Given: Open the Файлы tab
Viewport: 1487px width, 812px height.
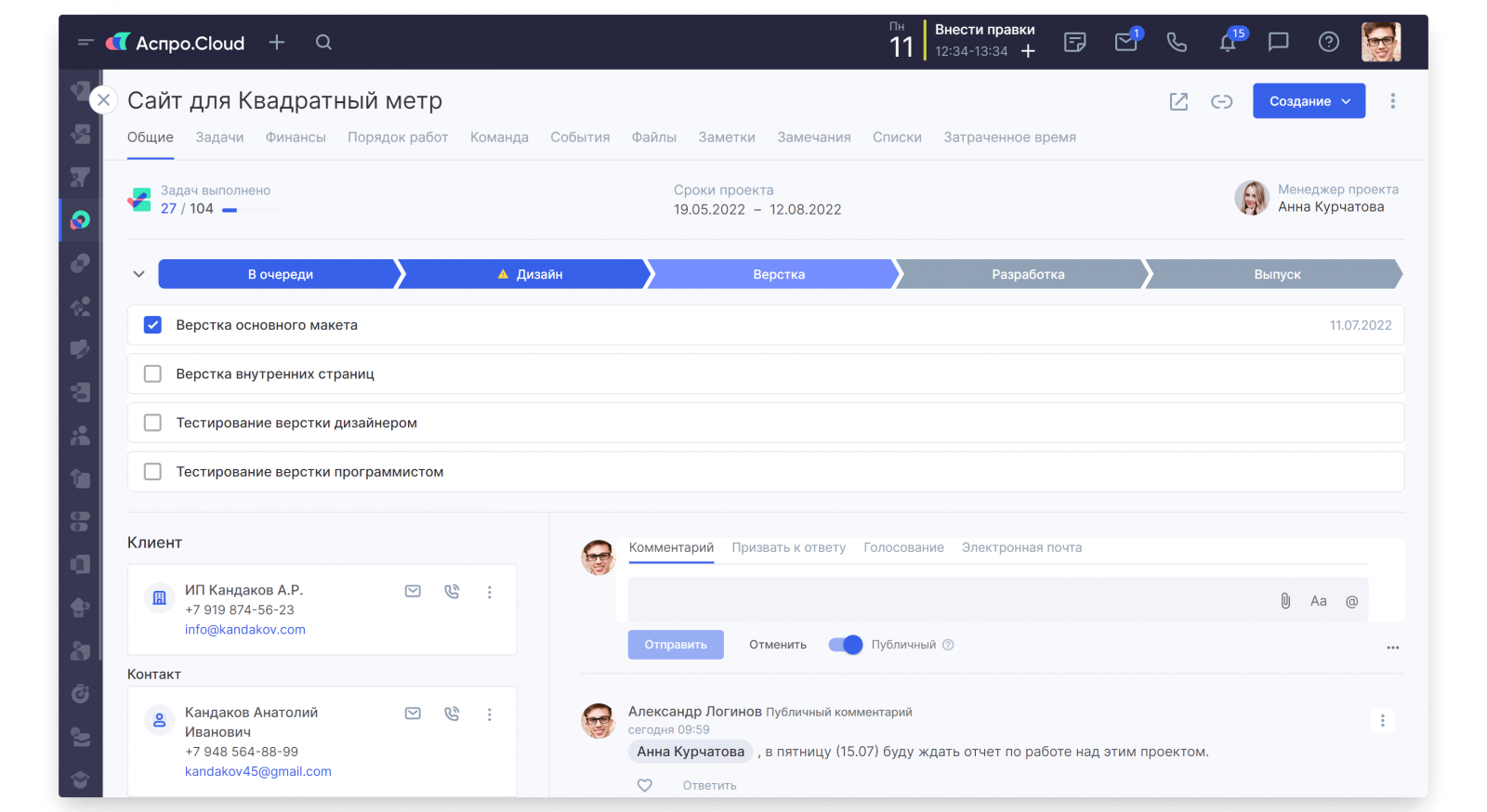Looking at the screenshot, I should [654, 138].
